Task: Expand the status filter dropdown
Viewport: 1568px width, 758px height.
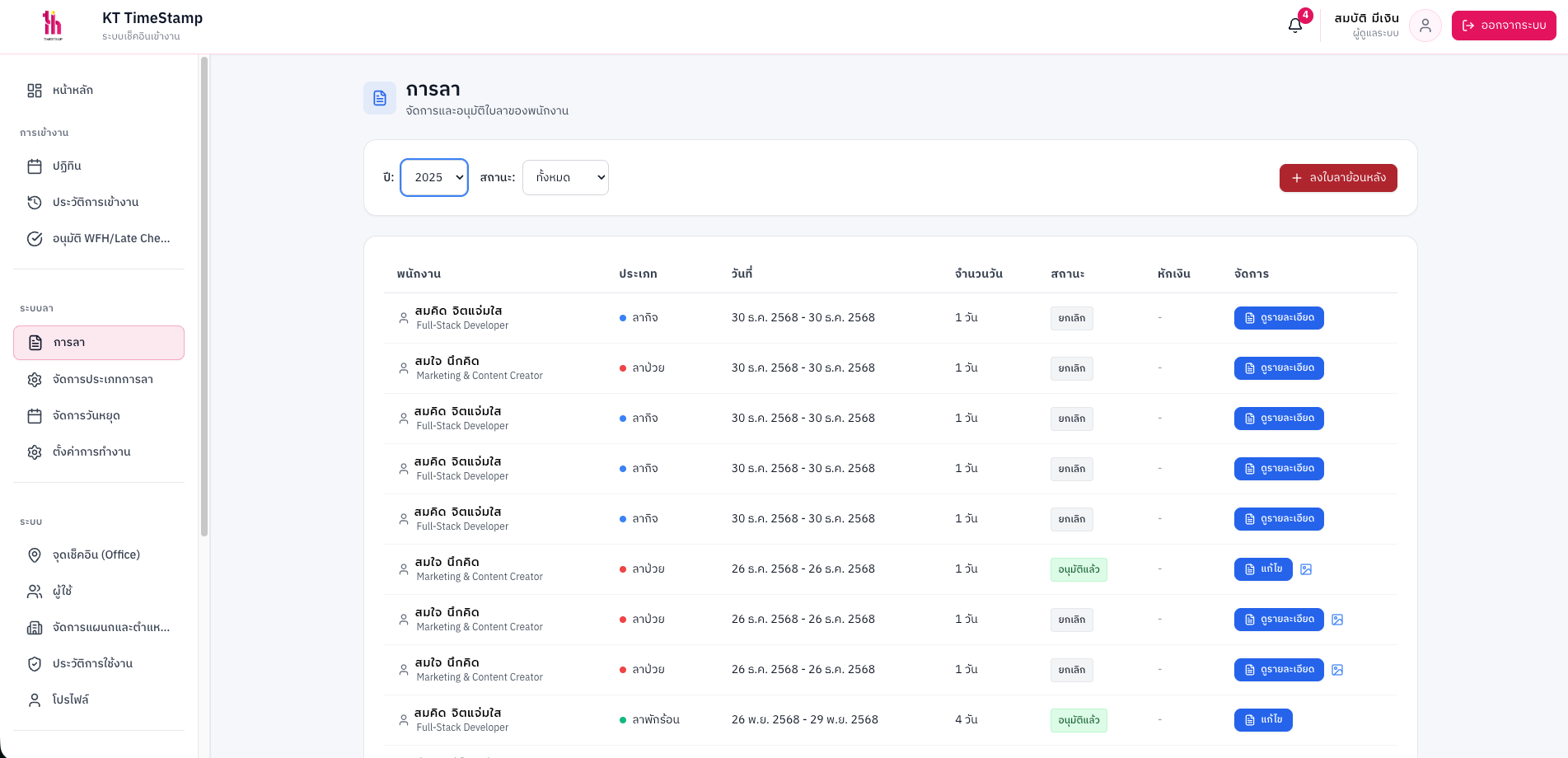Action: pos(565,178)
